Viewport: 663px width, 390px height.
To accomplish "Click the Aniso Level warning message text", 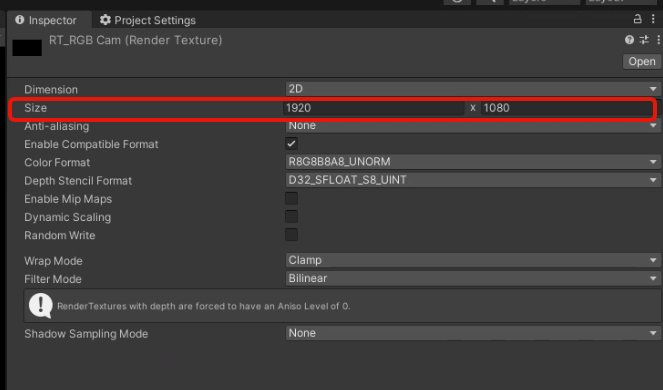I will tap(203, 306).
